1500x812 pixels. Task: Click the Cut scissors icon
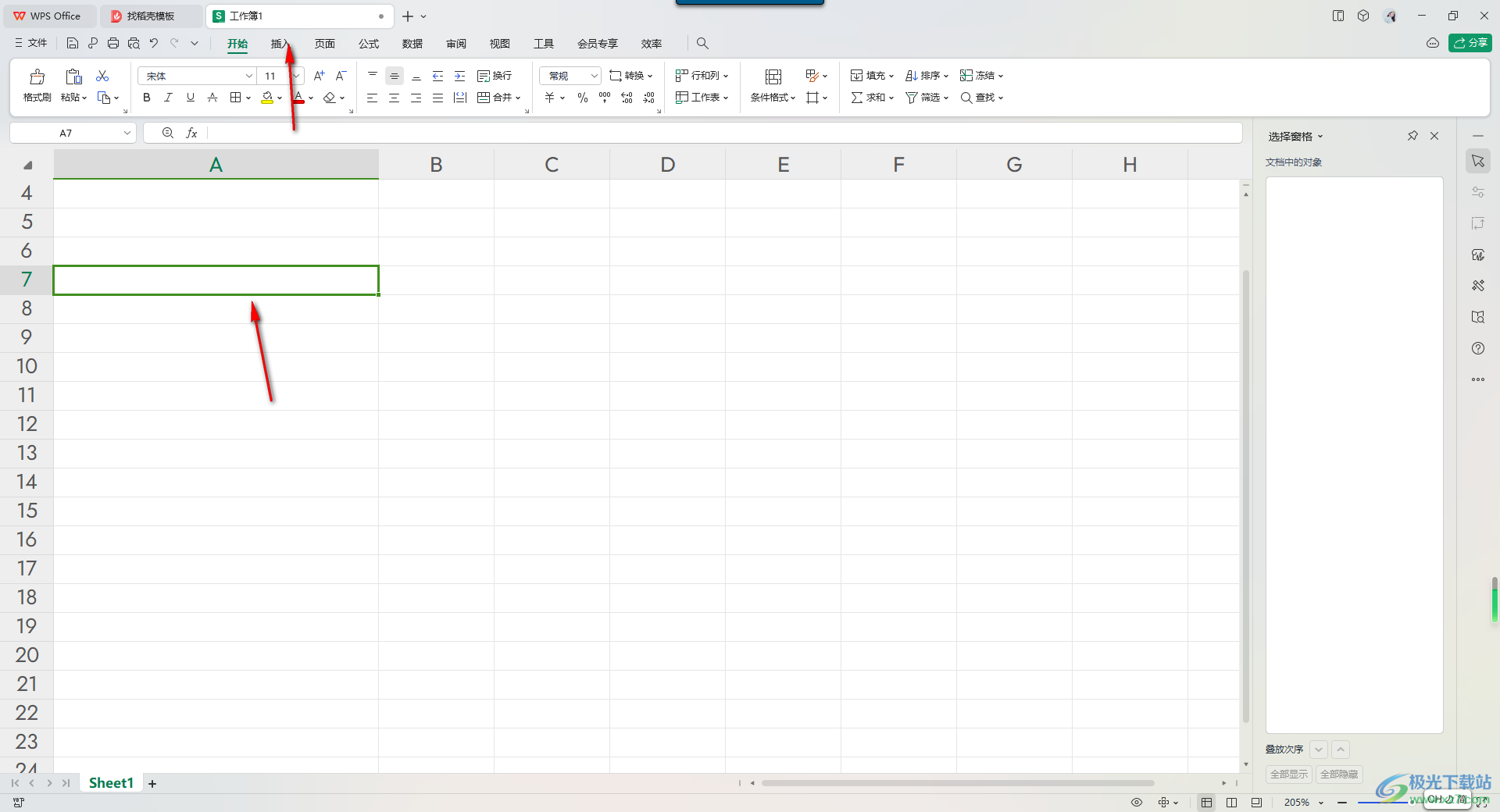pyautogui.click(x=102, y=76)
